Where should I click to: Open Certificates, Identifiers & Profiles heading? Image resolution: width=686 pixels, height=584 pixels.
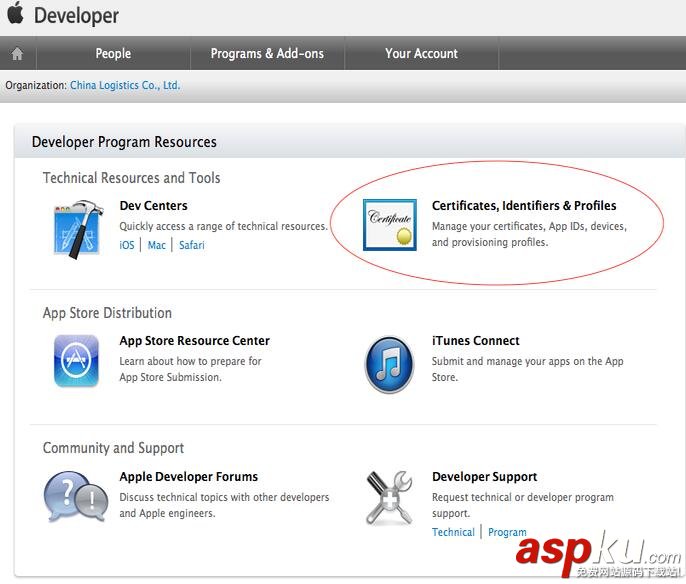click(x=524, y=206)
